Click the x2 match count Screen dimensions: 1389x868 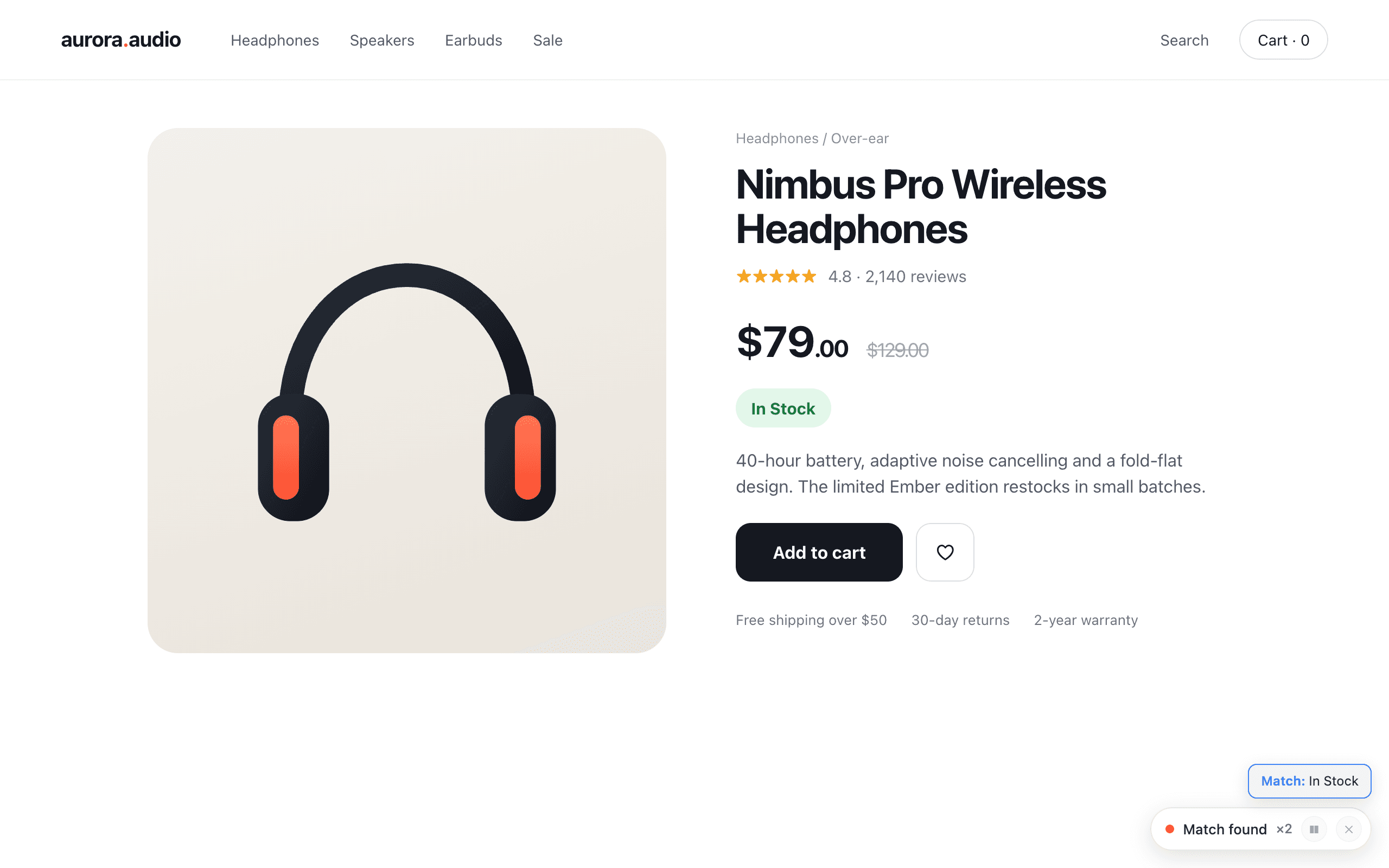click(x=1283, y=829)
